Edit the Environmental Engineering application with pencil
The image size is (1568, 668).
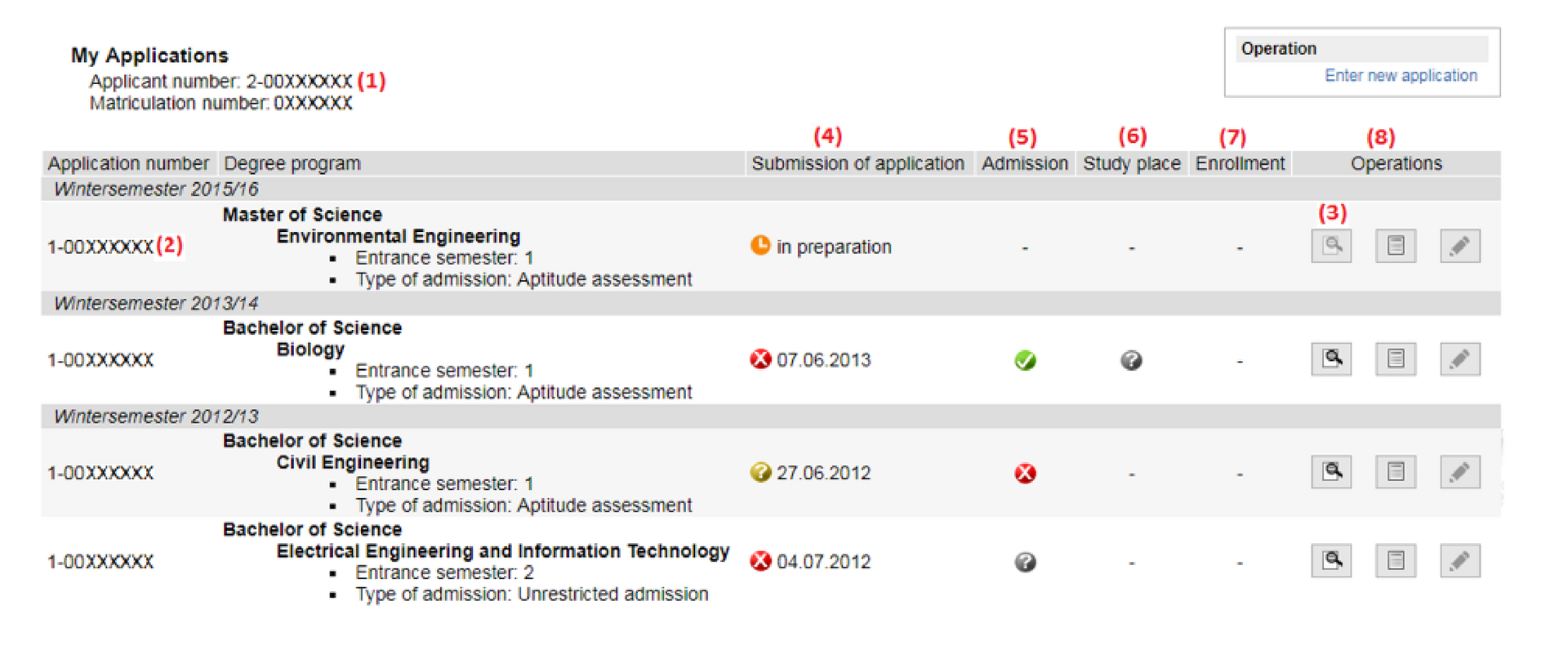pos(1459,246)
